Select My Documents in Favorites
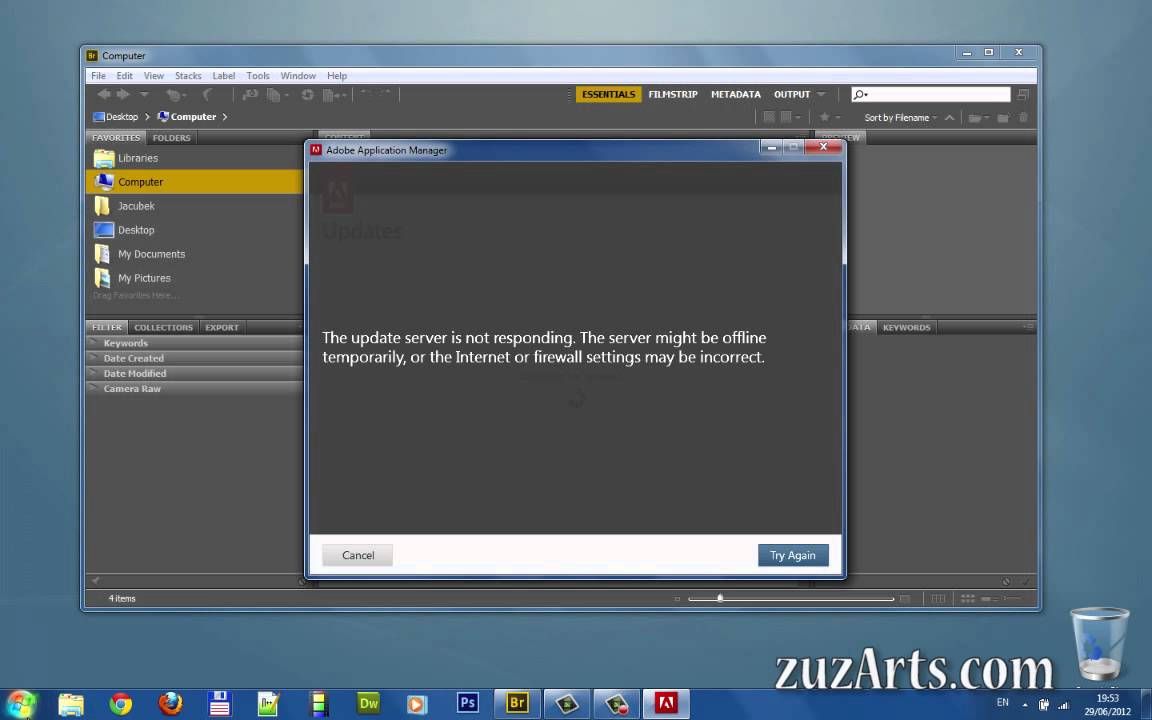 click(x=194, y=254)
